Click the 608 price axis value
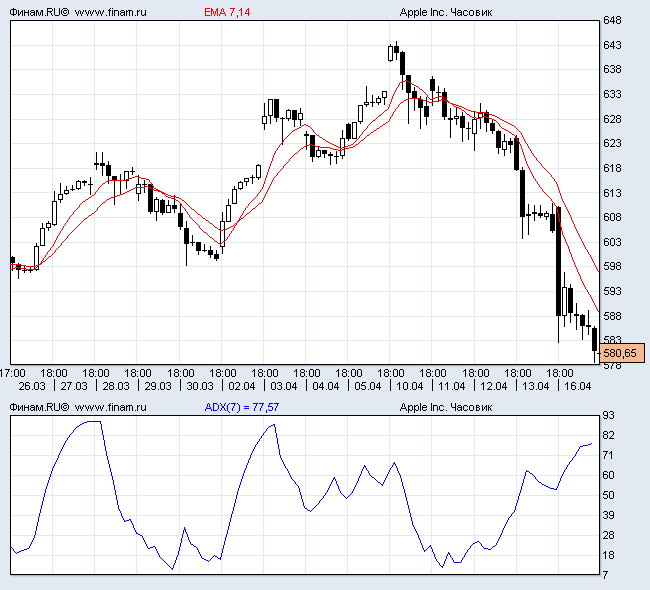 point(612,217)
